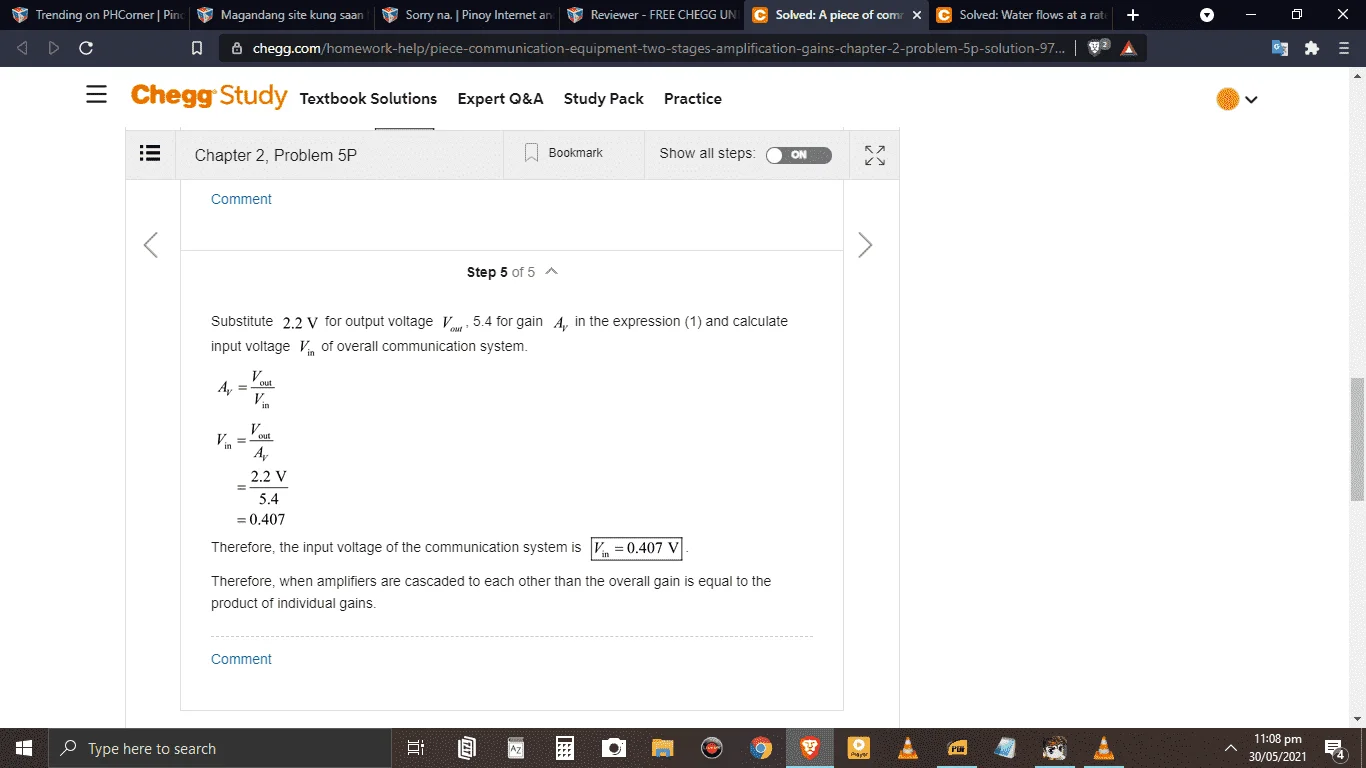
Task: Go to next problem arrow
Action: 865,245
